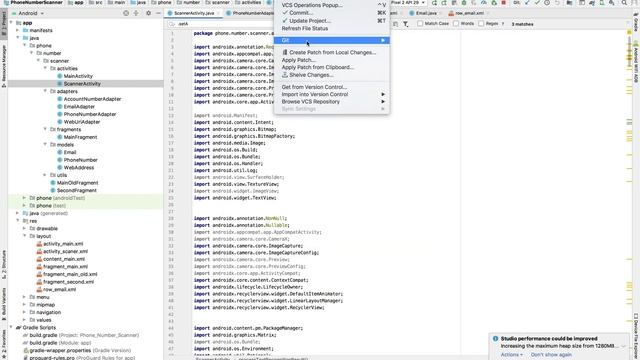This screenshot has height=360, width=640.
Task: Hide the project pane with minus icon
Action: click(x=158, y=13)
